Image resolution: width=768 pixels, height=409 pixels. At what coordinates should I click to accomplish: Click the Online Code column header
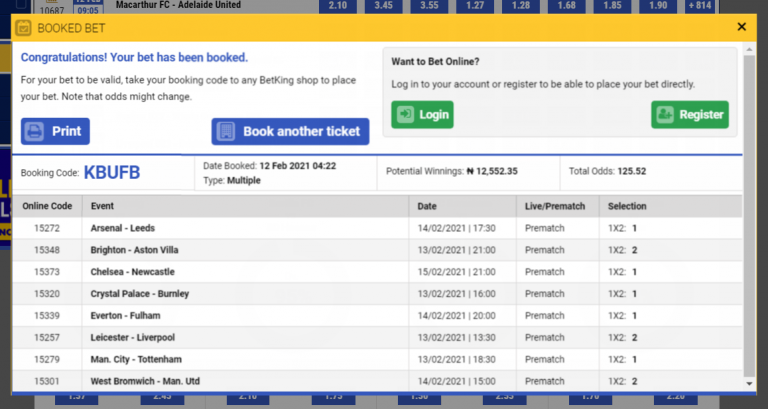click(x=47, y=206)
